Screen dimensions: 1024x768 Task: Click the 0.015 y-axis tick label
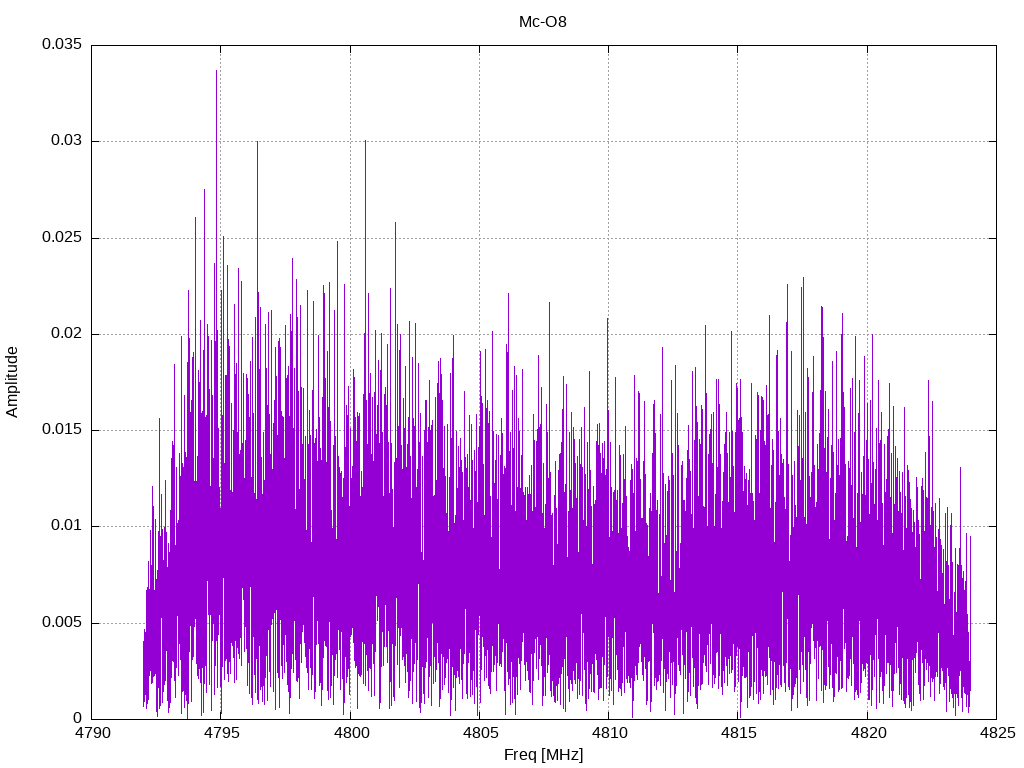[x=62, y=429]
